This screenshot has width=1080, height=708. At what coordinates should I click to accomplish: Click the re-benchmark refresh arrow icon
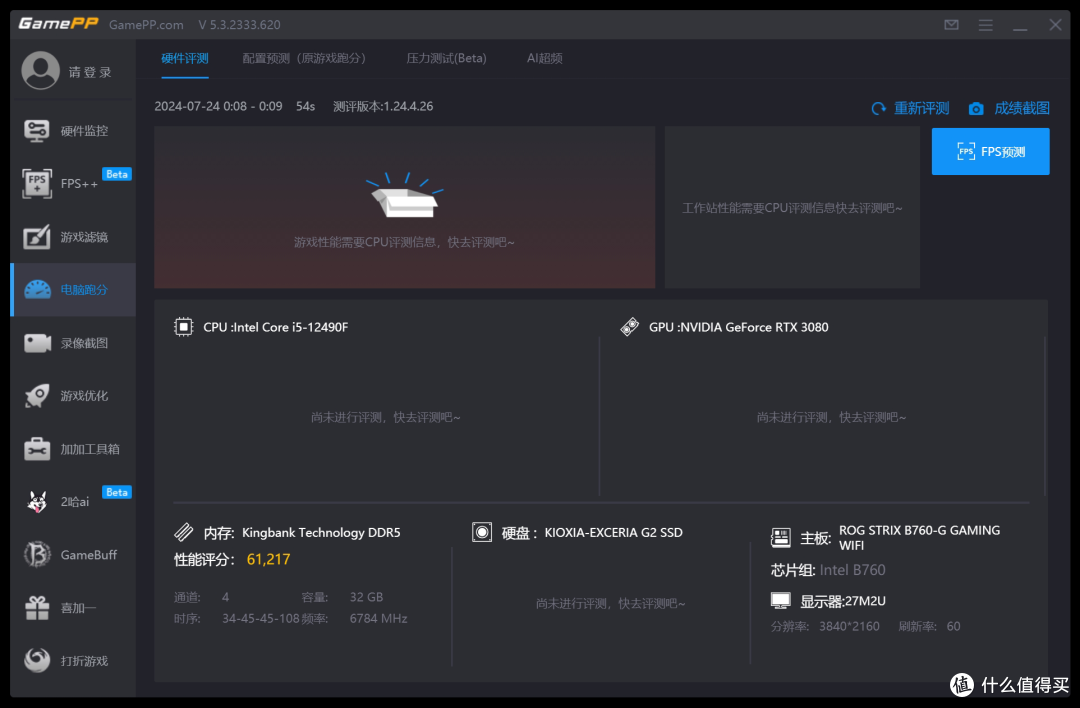pos(878,109)
